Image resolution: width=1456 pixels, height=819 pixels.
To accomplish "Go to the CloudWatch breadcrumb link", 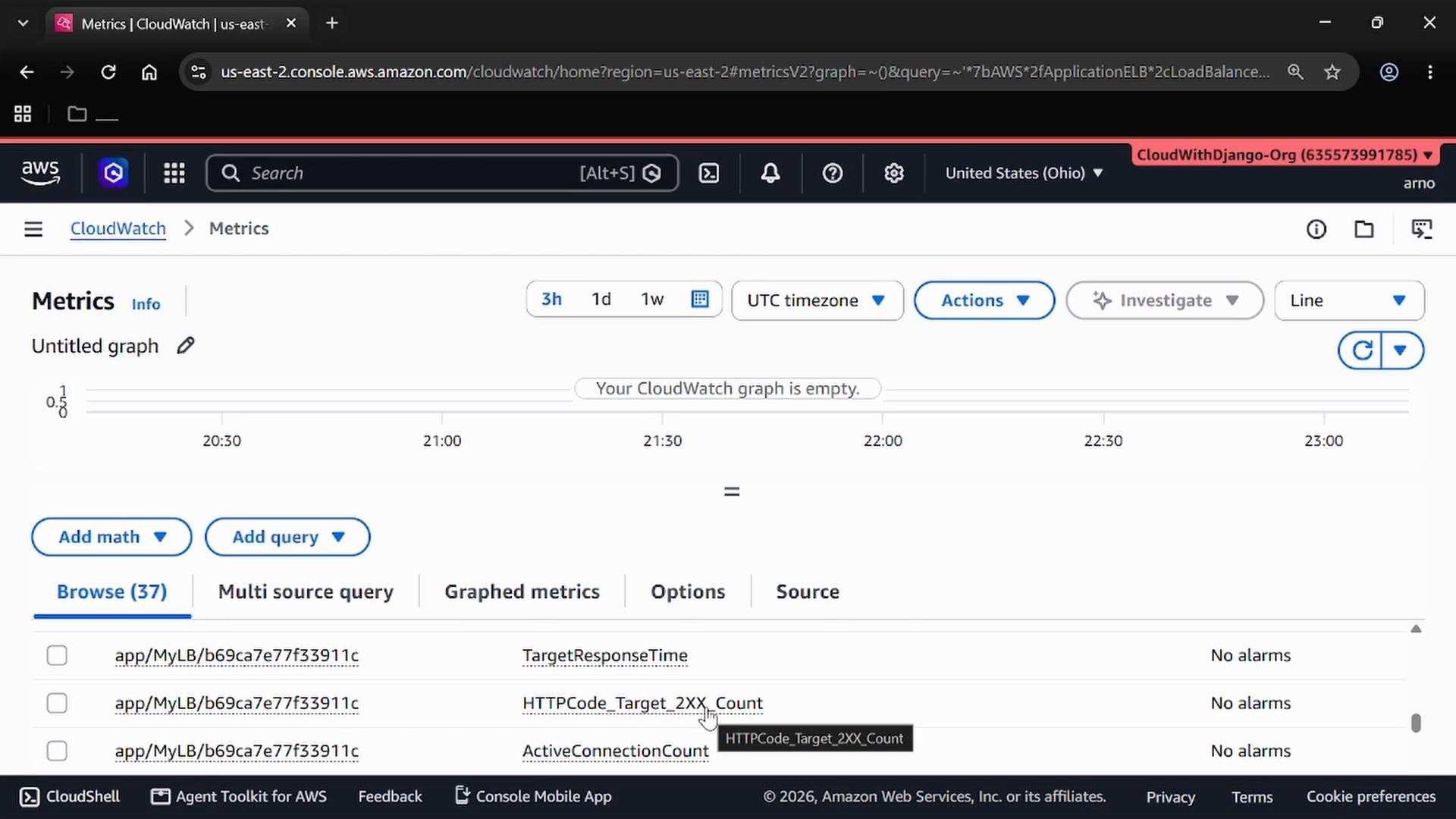I will (x=118, y=229).
